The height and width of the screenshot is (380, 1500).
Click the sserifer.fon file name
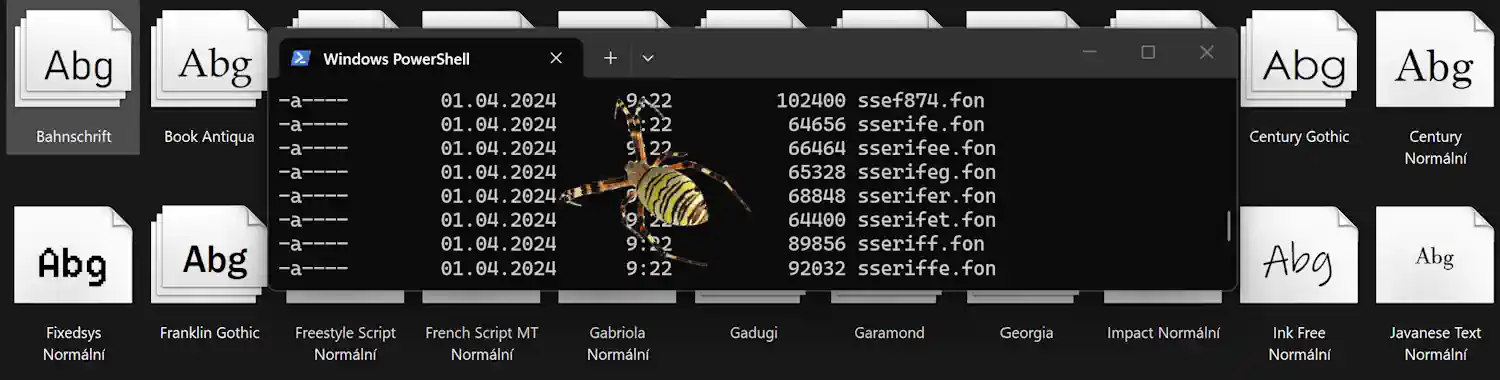pyautogui.click(x=927, y=196)
